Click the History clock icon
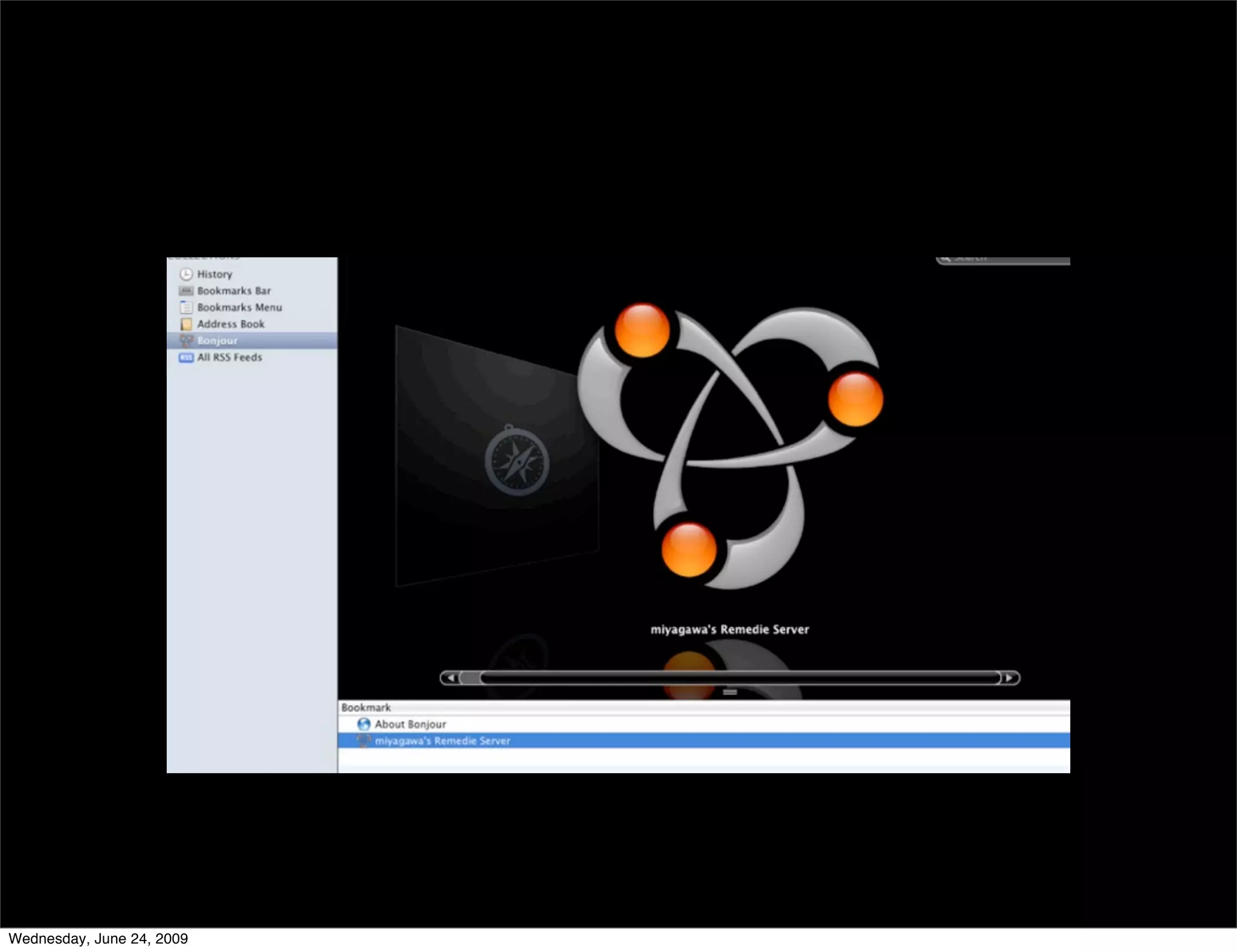The height and width of the screenshot is (952, 1237). tap(186, 274)
